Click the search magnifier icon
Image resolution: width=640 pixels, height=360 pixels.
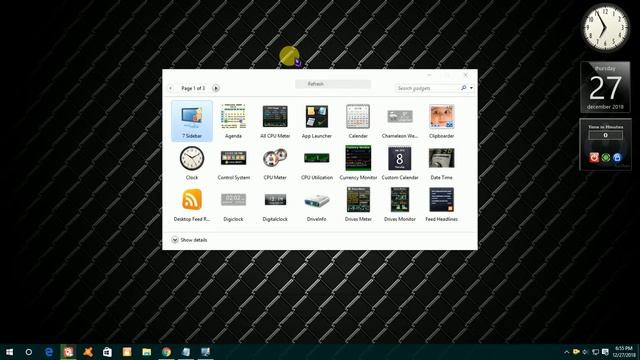pos(464,88)
